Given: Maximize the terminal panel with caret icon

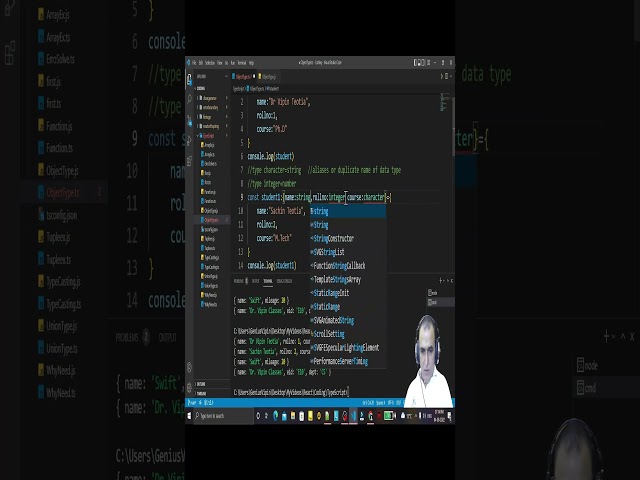Looking at the screenshot, I should click(448, 280).
